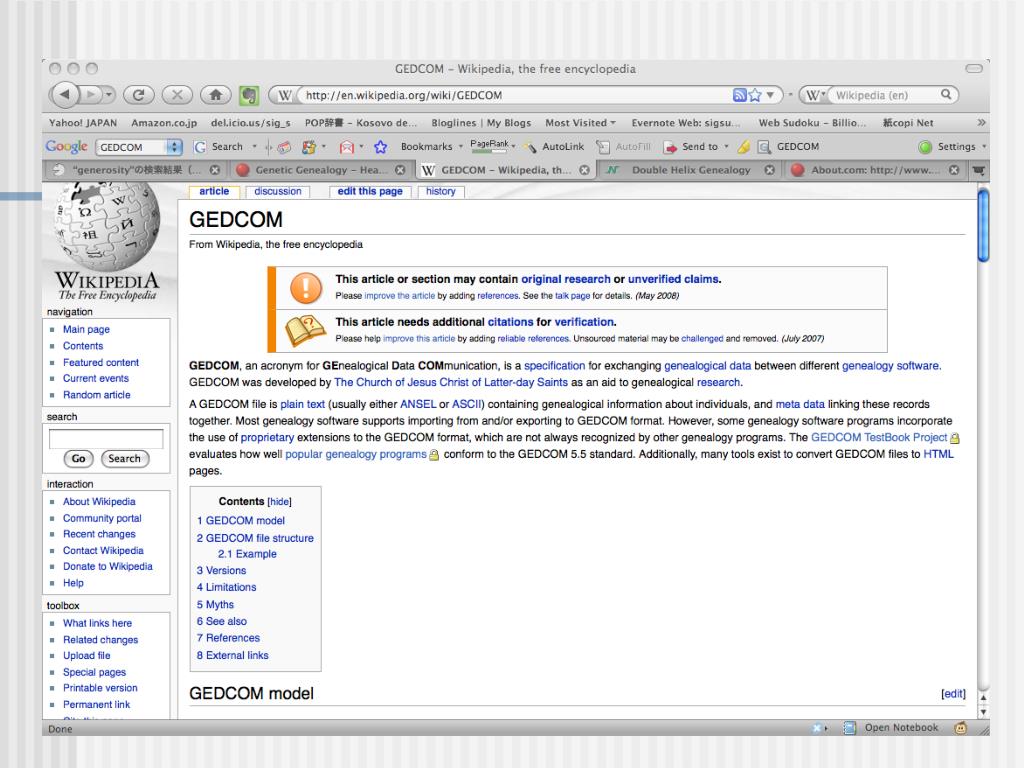1024x768 pixels.
Task: Open GEDCOM TestBook Project link
Action: pyautogui.click(x=879, y=438)
